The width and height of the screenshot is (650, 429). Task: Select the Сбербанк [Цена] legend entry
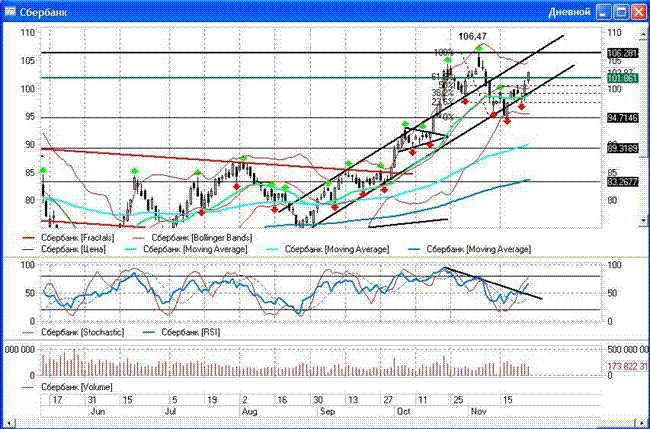click(x=64, y=249)
